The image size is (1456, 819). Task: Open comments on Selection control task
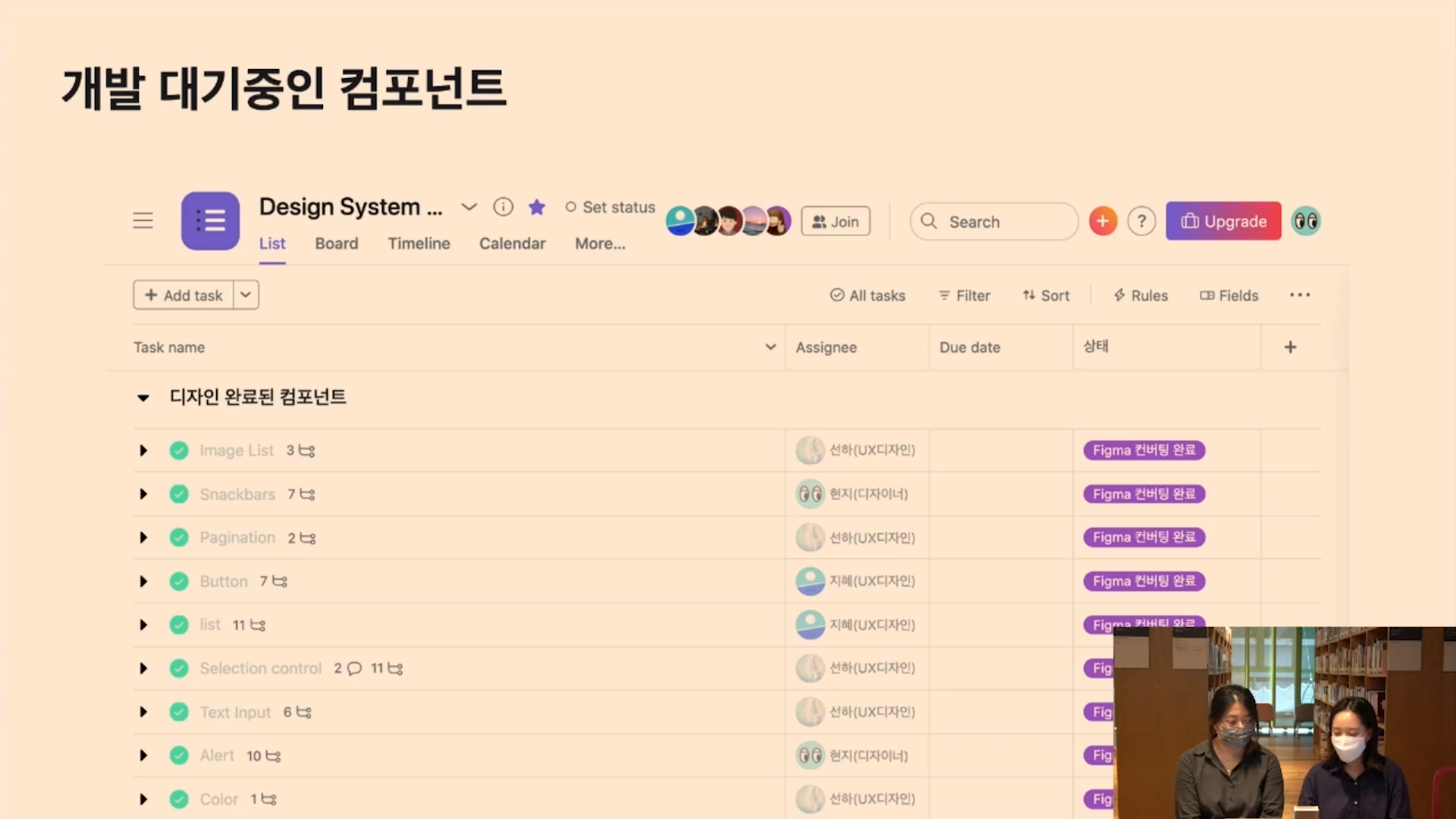coord(354,669)
